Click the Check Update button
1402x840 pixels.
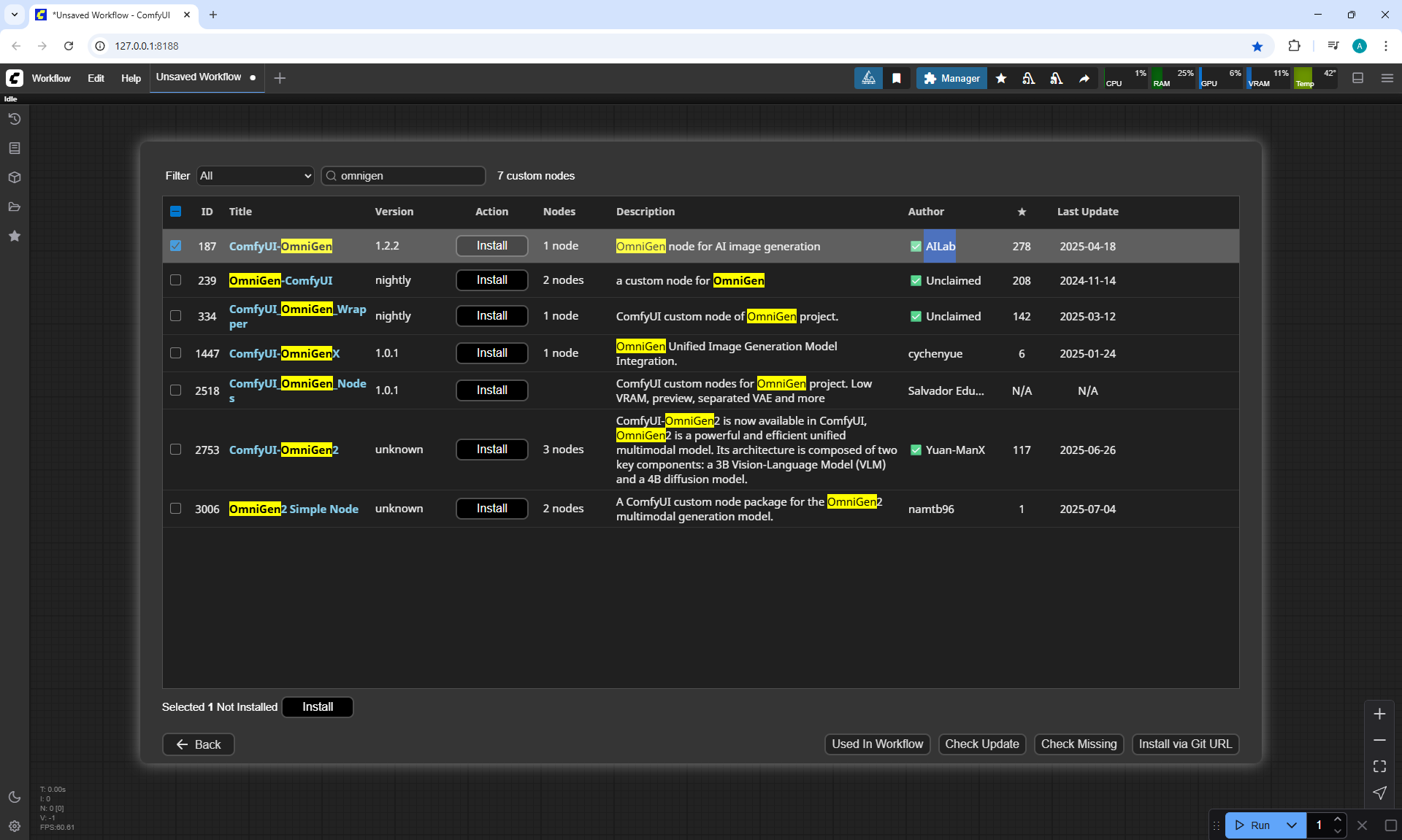(981, 744)
